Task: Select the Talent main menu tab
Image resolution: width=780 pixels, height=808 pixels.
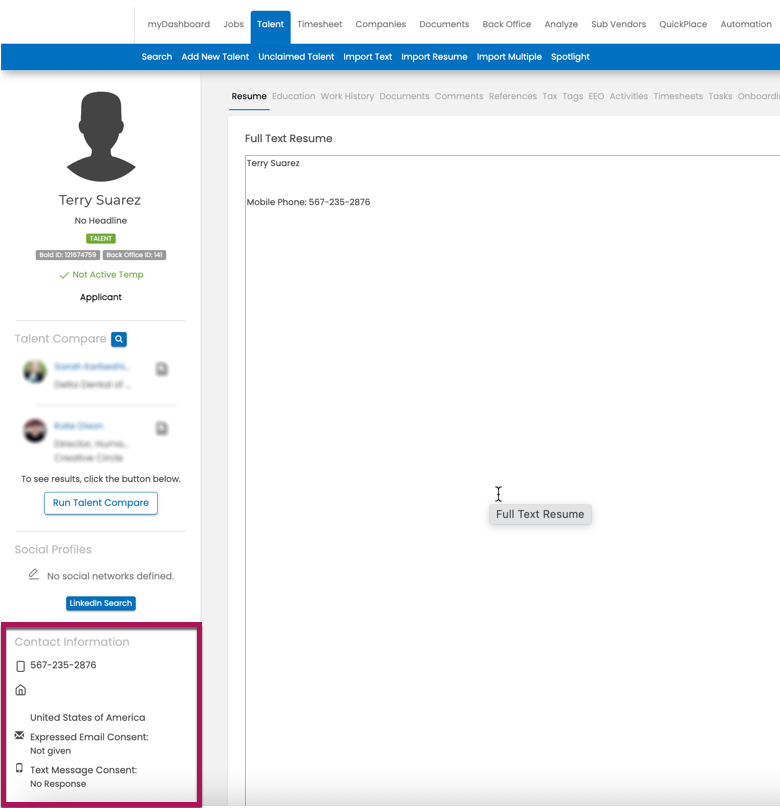Action: click(x=270, y=27)
